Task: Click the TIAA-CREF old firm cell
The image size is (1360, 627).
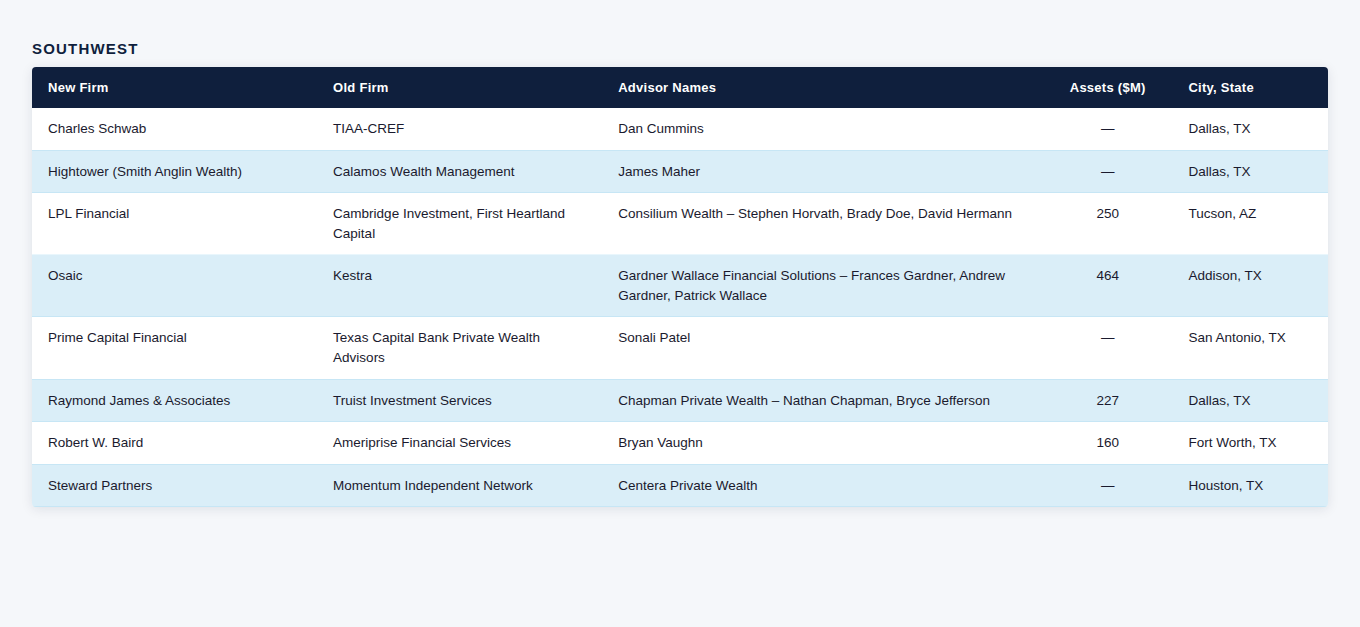Action: pyautogui.click(x=369, y=129)
